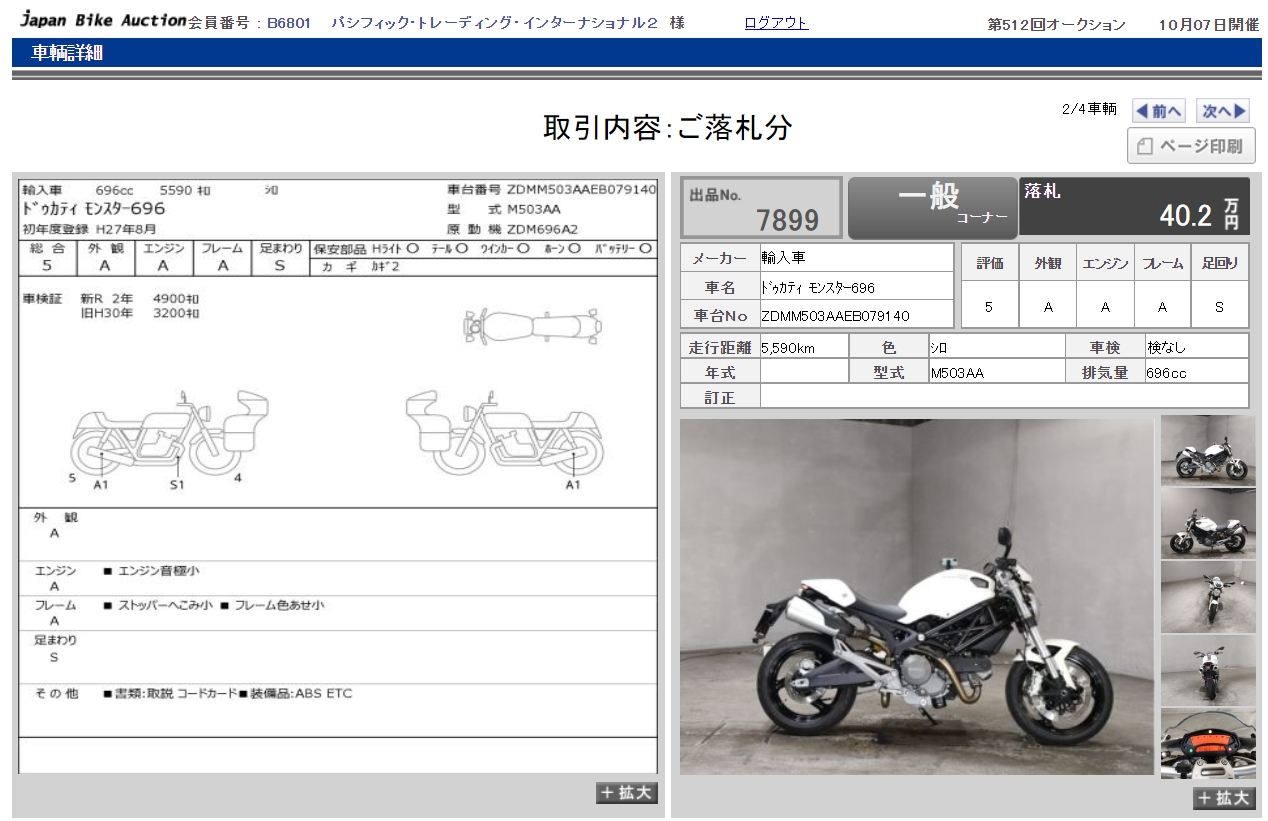Image resolution: width=1268 pixels, height=821 pixels.
Task: Select fifth thumbnail showing orange instrument cluster
Action: pyautogui.click(x=1208, y=744)
